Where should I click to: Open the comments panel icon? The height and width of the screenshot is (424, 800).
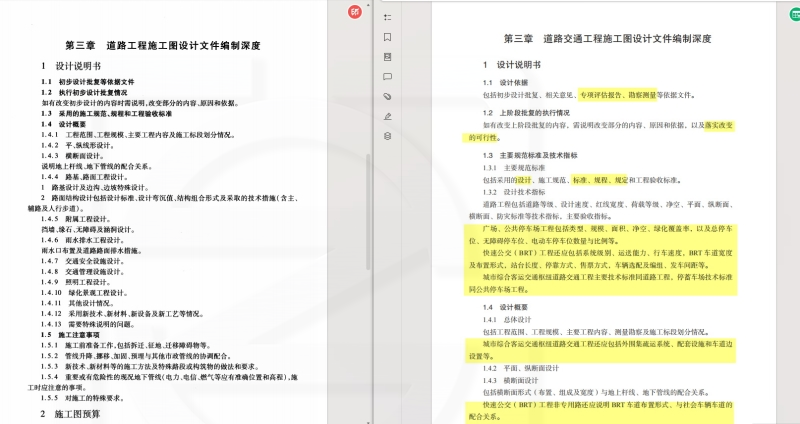[x=387, y=75]
